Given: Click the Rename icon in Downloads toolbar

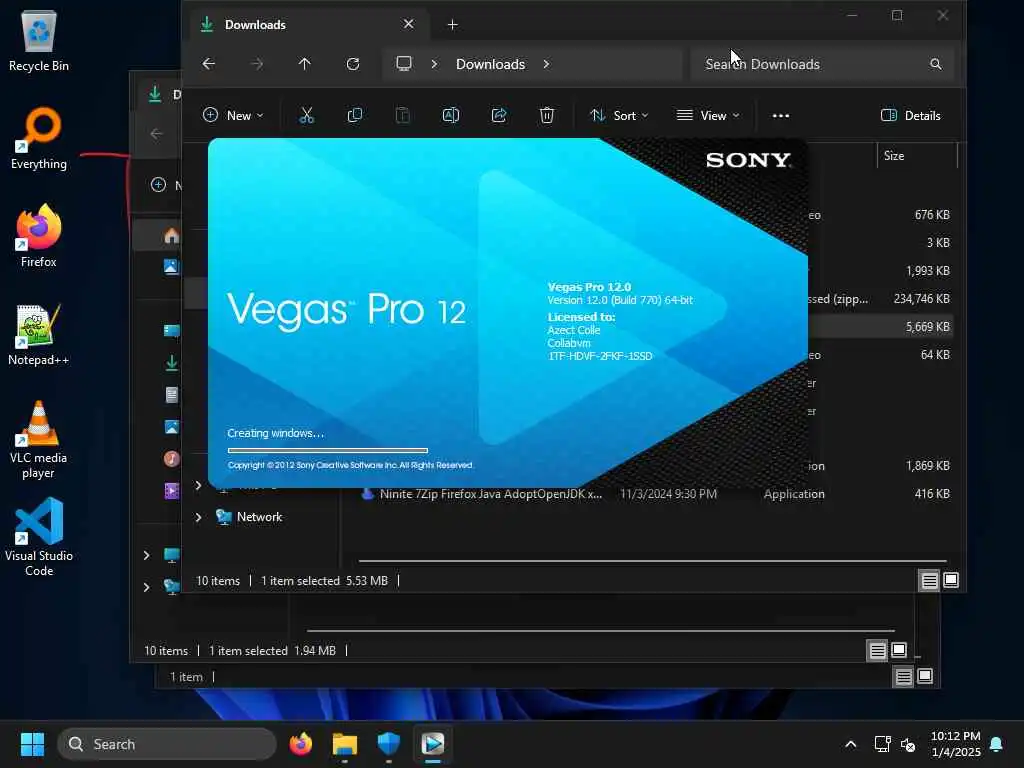Looking at the screenshot, I should click(451, 116).
